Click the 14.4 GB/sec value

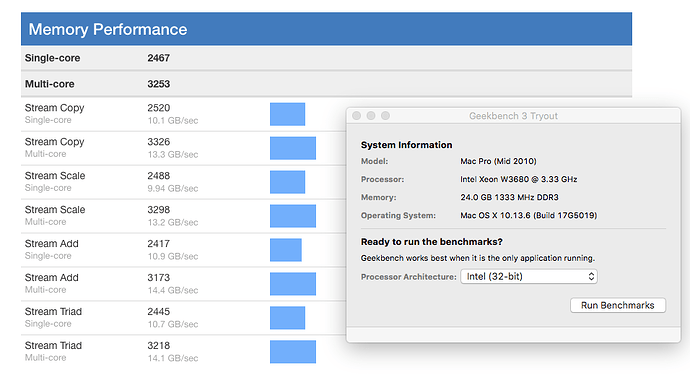click(x=172, y=290)
